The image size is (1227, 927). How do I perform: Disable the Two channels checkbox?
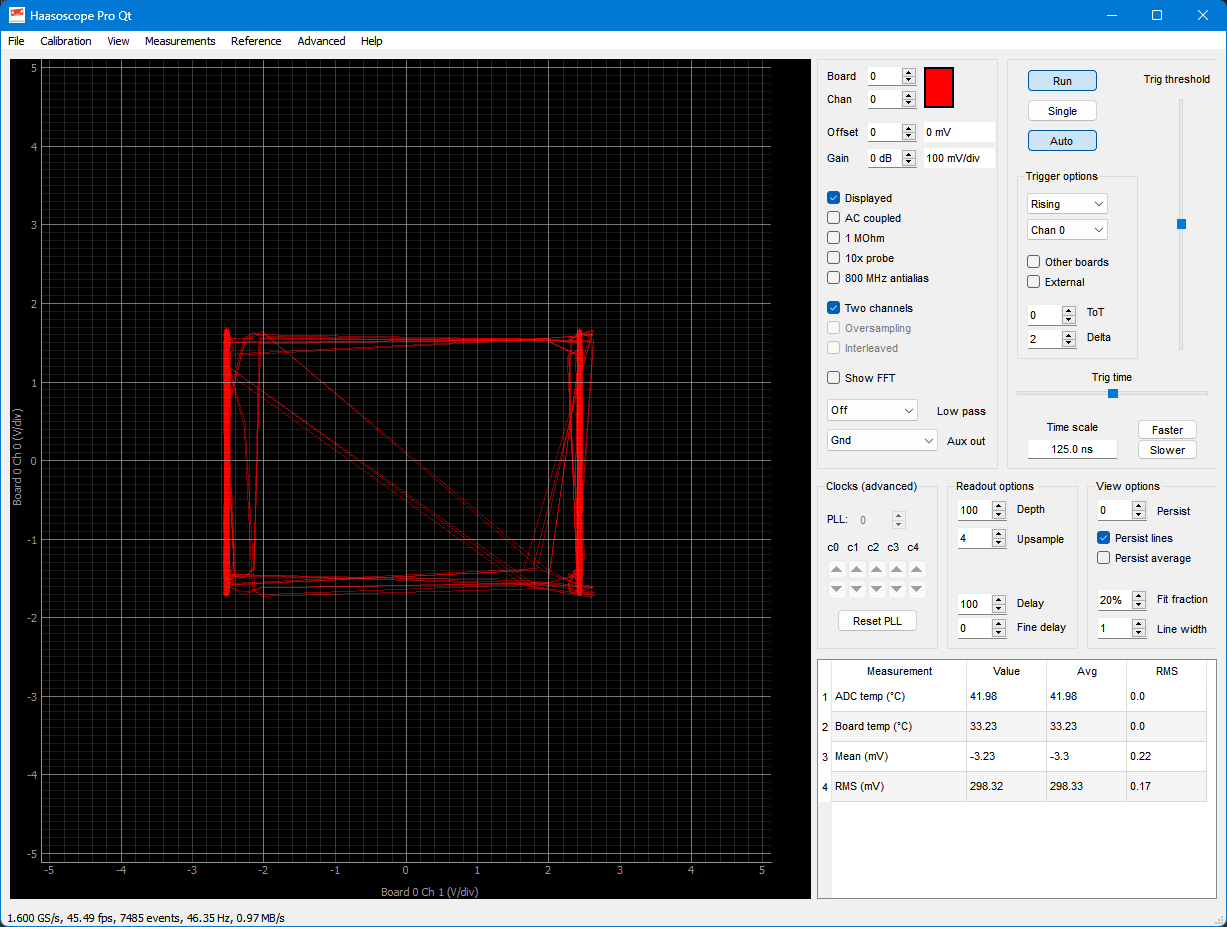(x=834, y=308)
